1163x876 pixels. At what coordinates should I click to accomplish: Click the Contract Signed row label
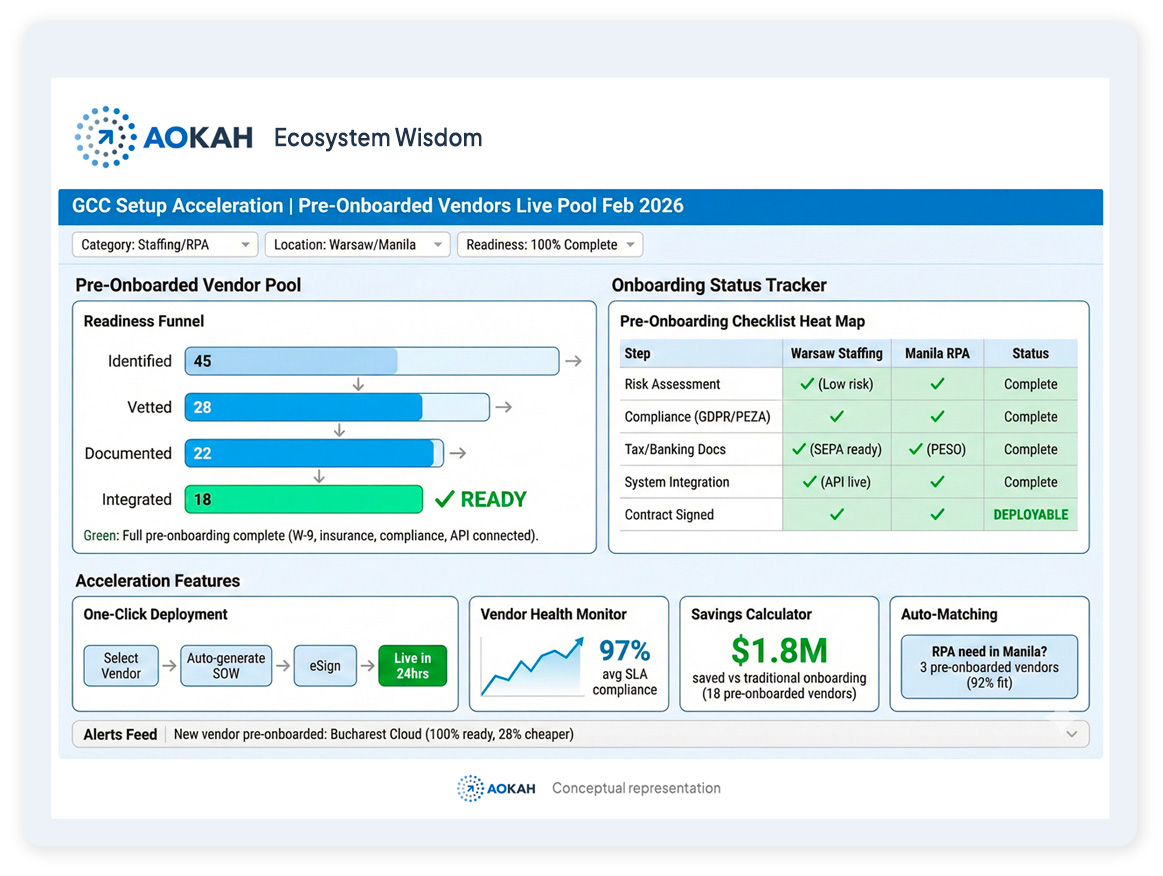pos(669,515)
